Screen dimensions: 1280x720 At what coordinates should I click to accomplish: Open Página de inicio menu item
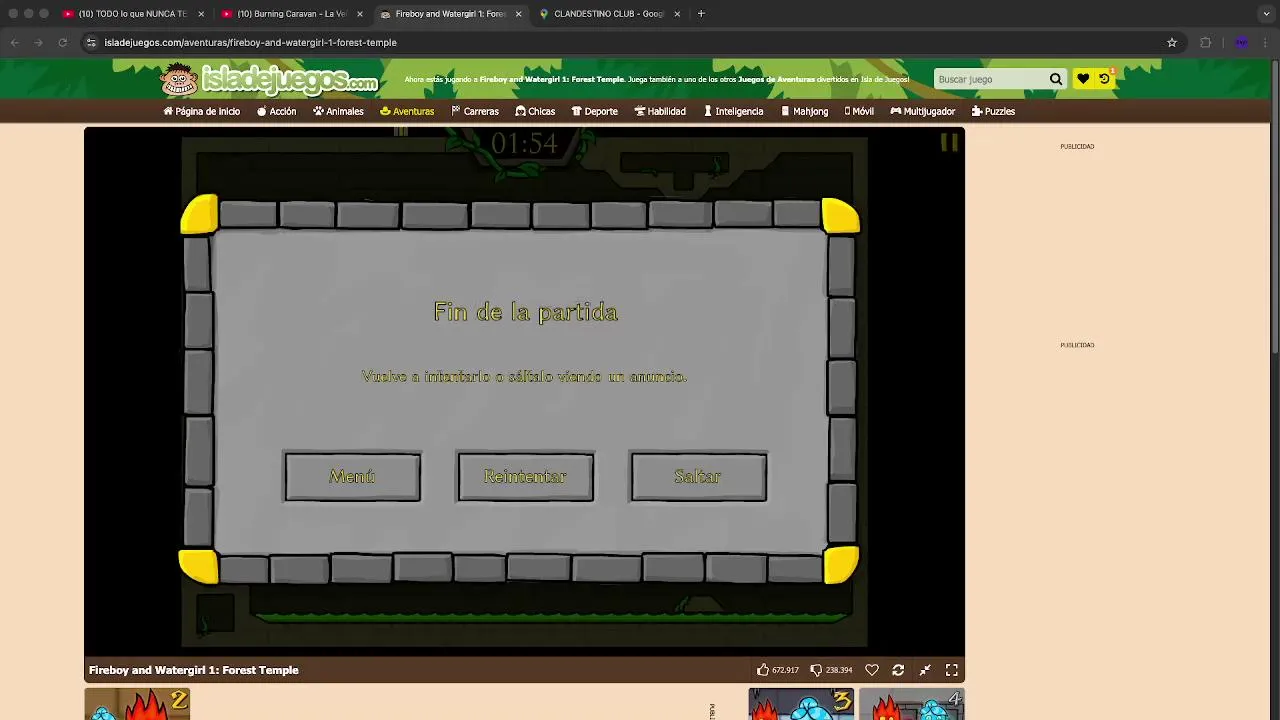coord(202,111)
